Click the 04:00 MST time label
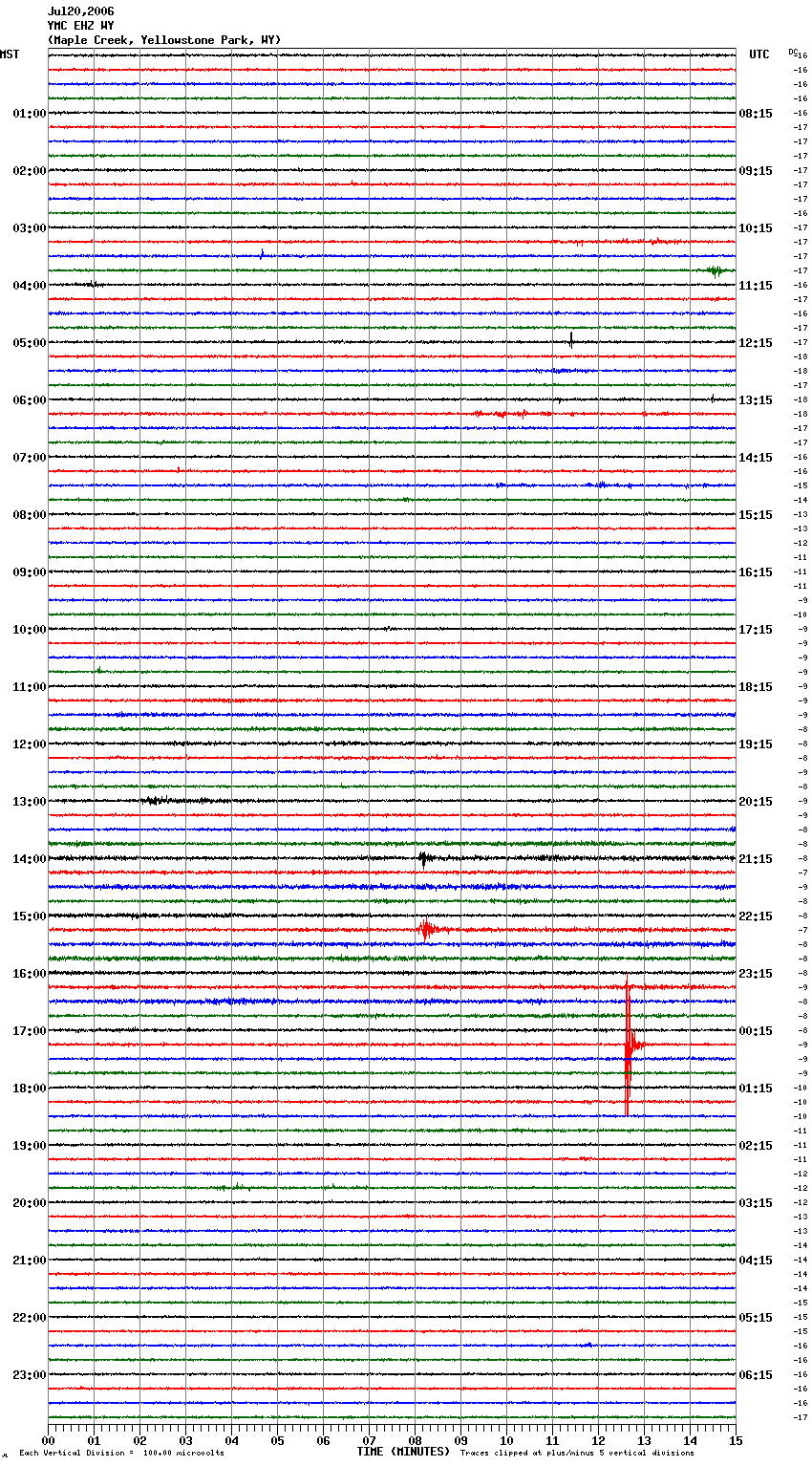Image resolution: width=812 pixels, height=1466 pixels. [x=30, y=286]
